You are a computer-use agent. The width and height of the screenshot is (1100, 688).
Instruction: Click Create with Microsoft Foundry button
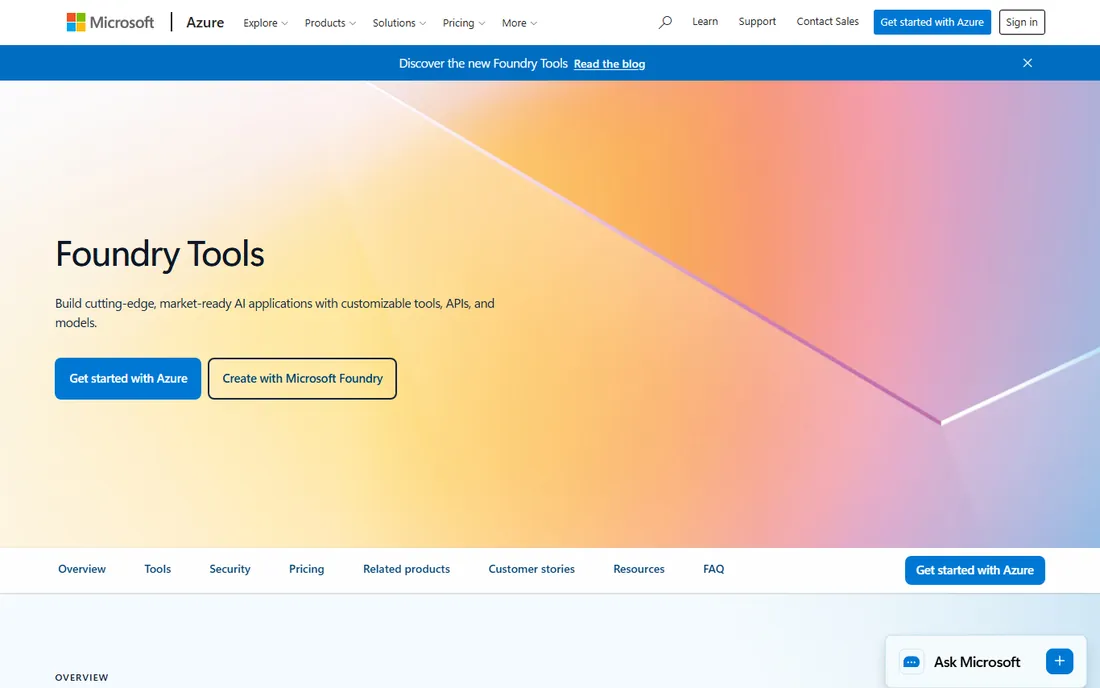[302, 379]
